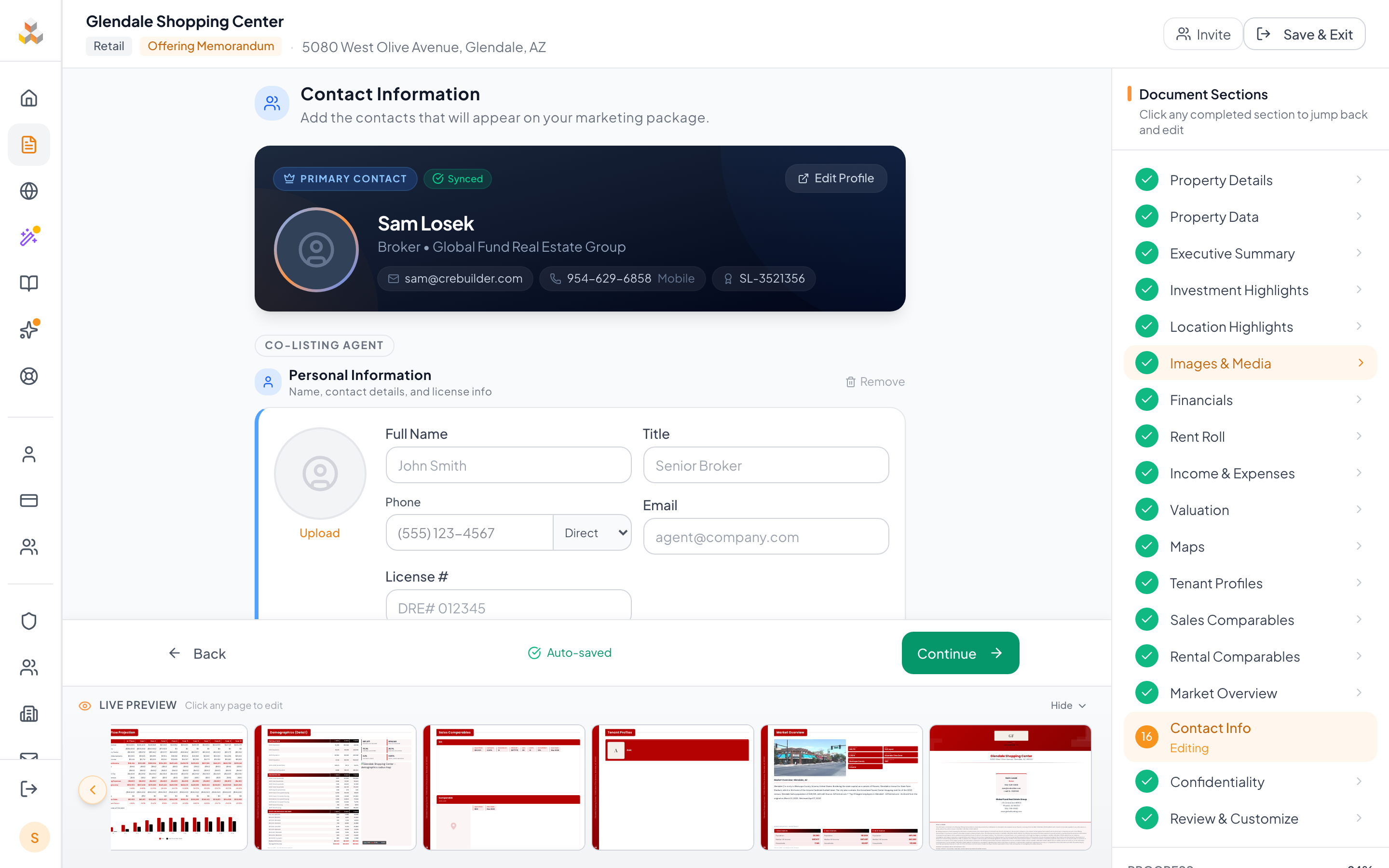Open the lifebuoy support icon
This screenshot has height=868, width=1389.
click(29, 376)
